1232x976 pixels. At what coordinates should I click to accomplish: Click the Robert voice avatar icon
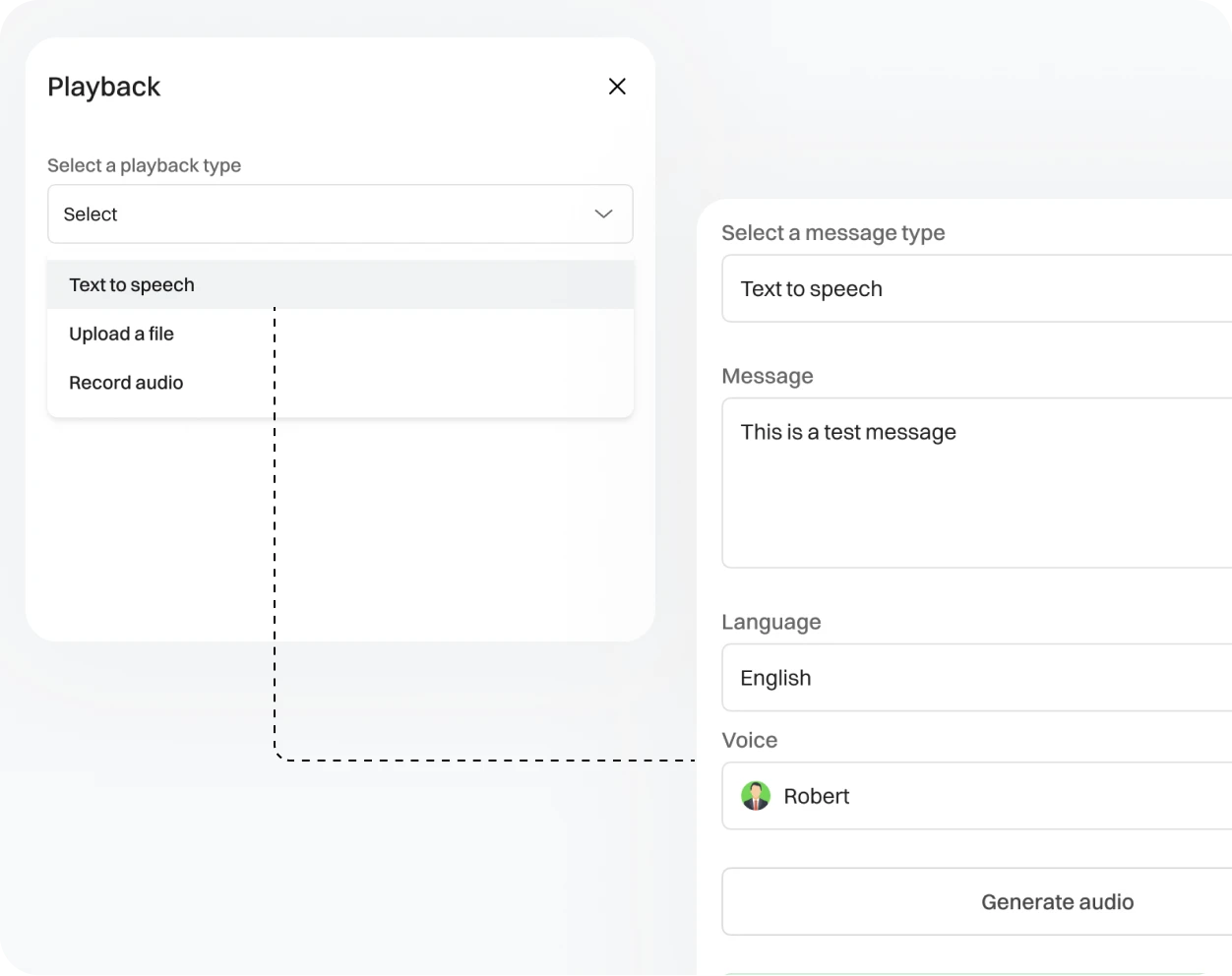756,796
